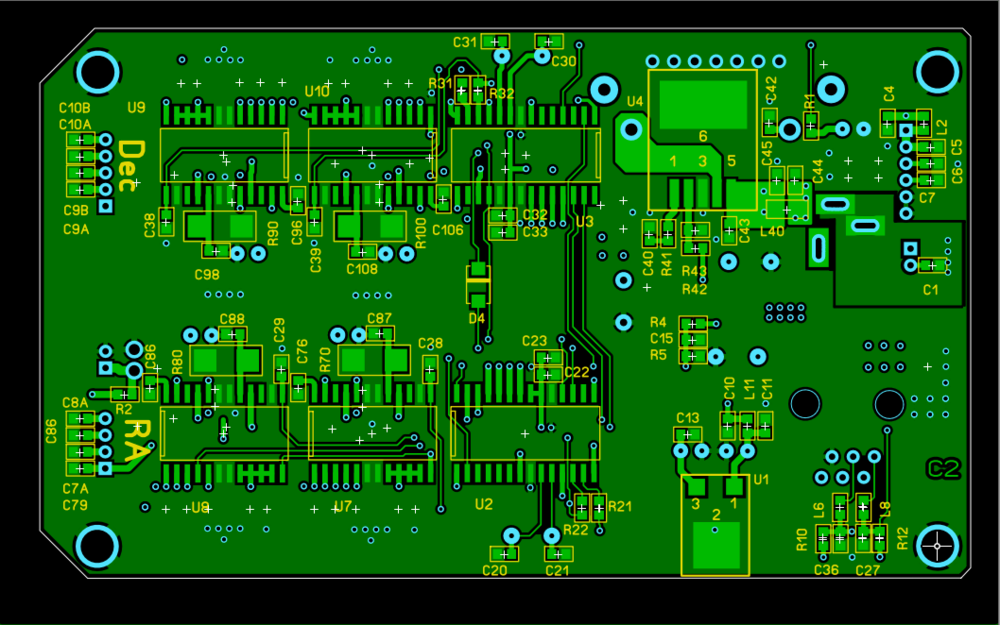Screen dimensions: 1000x625
Task: Select the U1 three-pin component footprint
Action: point(715,524)
